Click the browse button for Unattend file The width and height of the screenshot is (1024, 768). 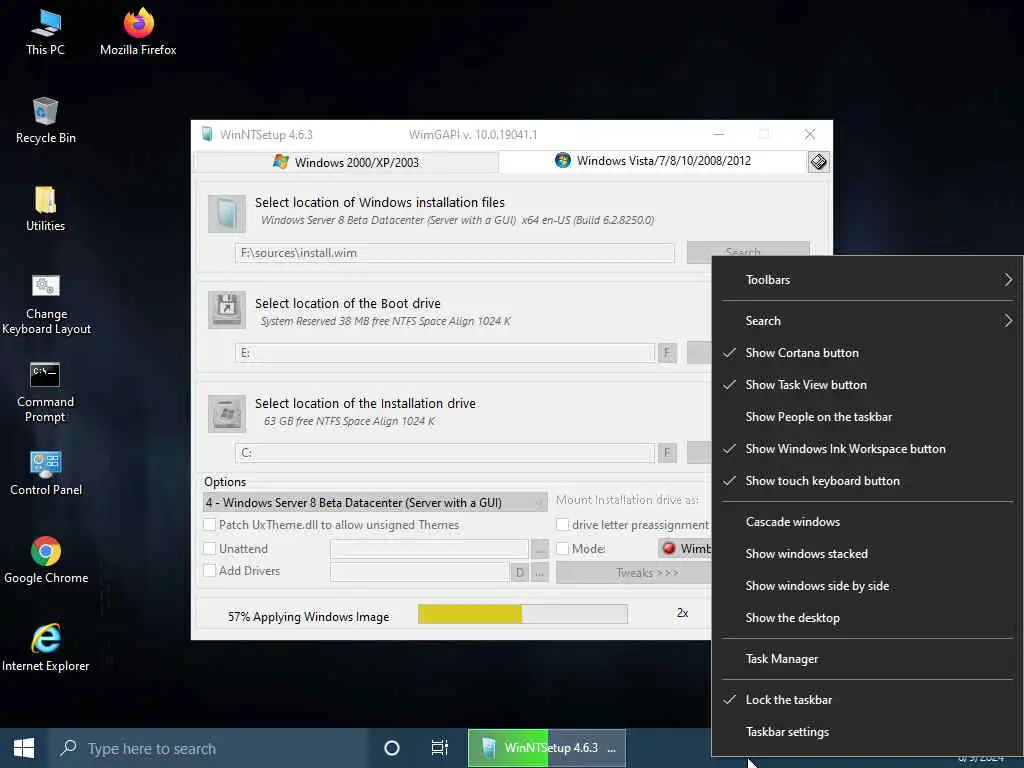[539, 549]
